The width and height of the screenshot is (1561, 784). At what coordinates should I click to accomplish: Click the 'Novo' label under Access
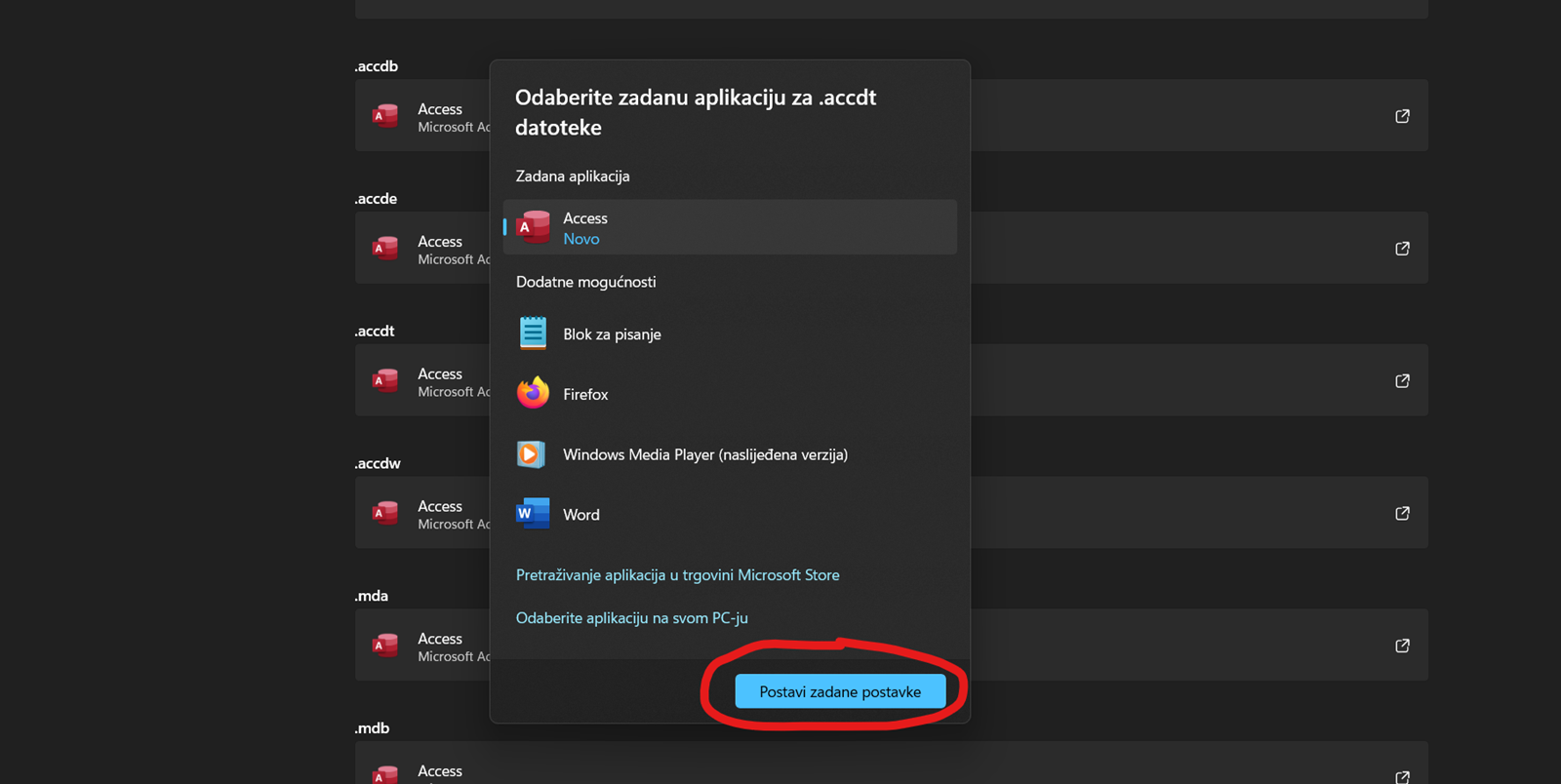pos(580,239)
